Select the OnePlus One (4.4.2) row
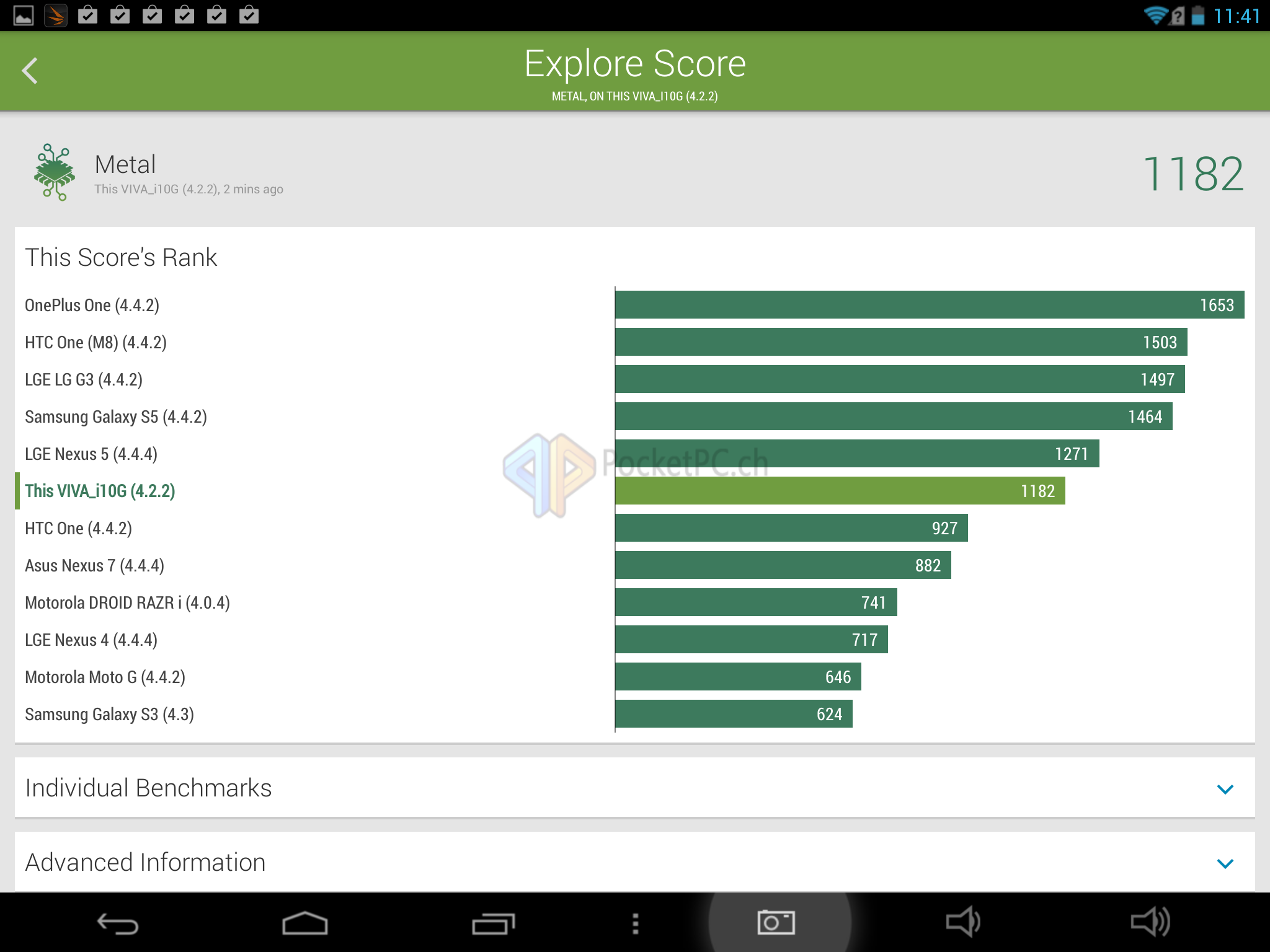This screenshot has width=1270, height=952. (635, 305)
